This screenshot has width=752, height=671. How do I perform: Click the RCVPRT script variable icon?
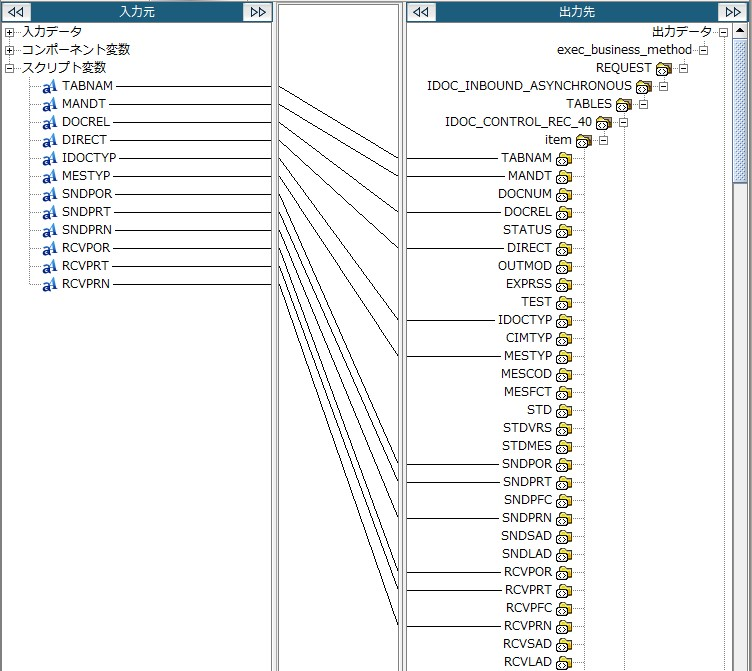pyautogui.click(x=49, y=267)
